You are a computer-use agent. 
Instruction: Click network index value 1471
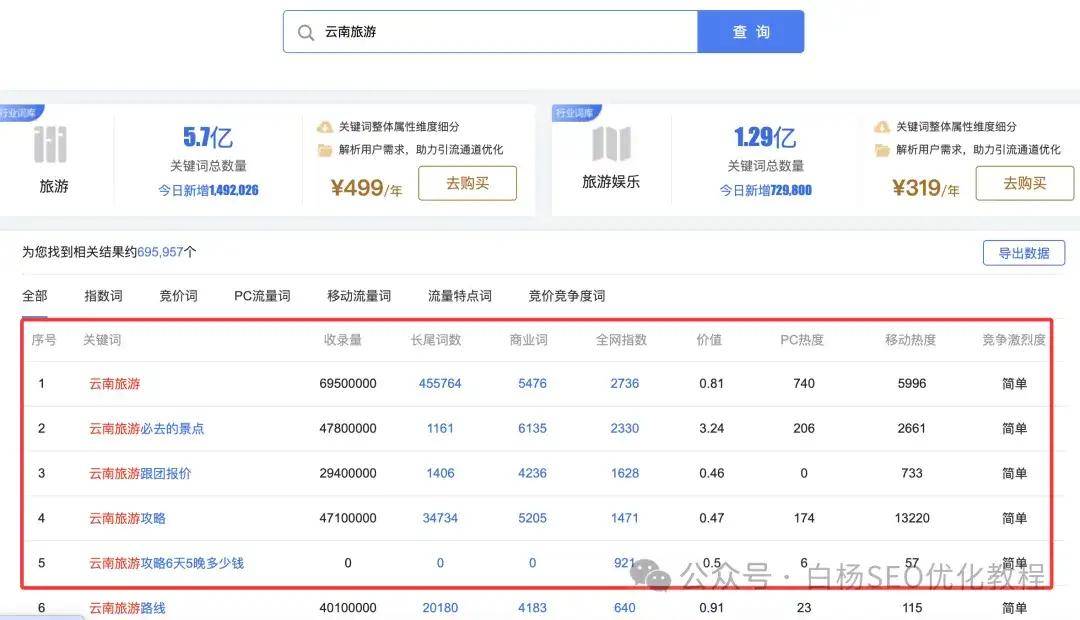pyautogui.click(x=625, y=518)
